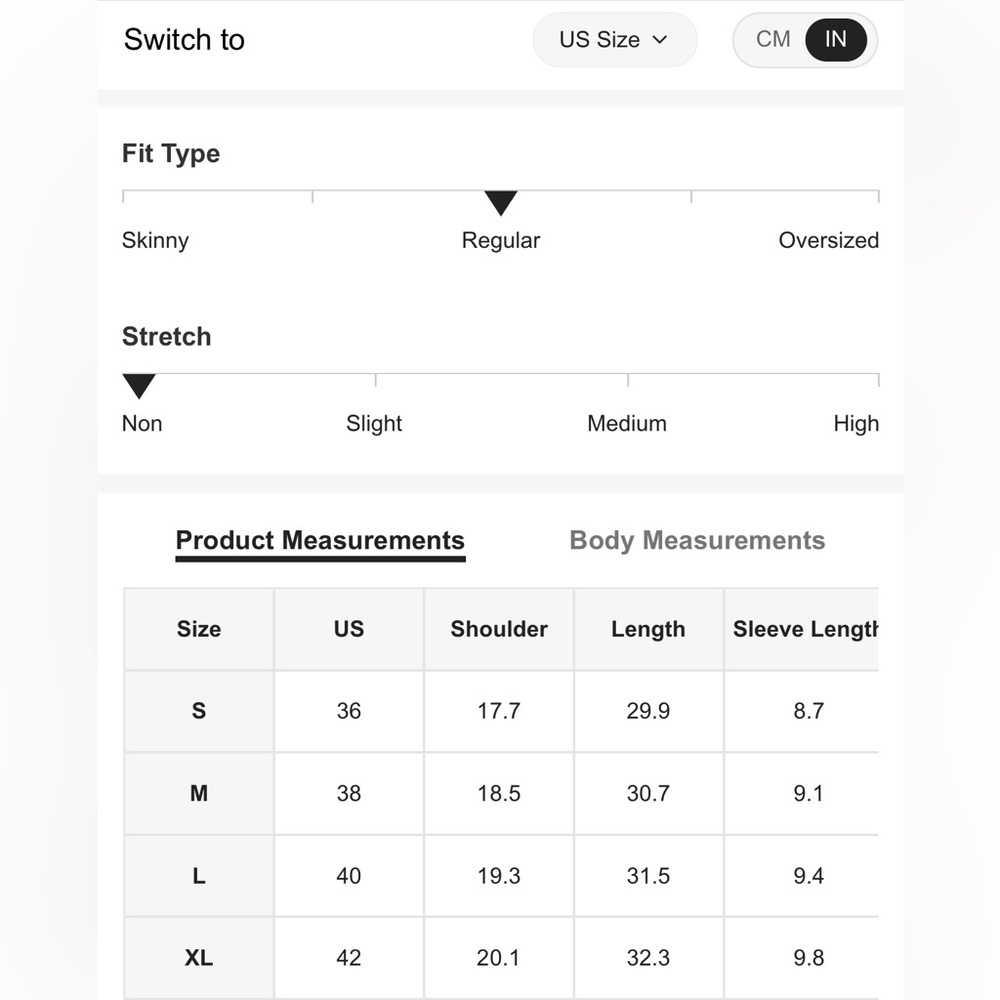Switch units to CM
The image size is (1000, 1000).
pyautogui.click(x=773, y=40)
